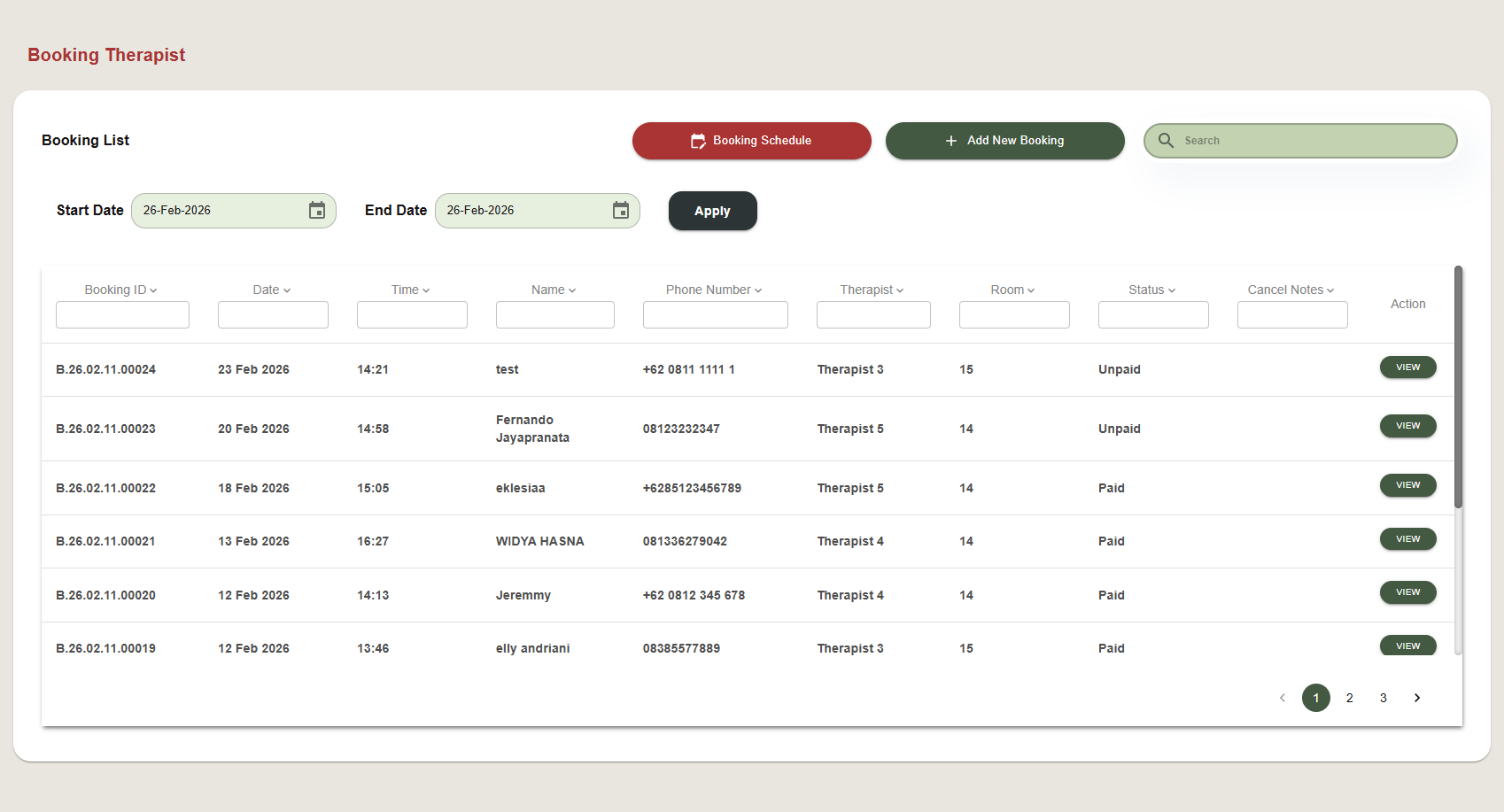Image resolution: width=1504 pixels, height=812 pixels.
Task: Focus the Therapist filter box
Action: coord(873,314)
